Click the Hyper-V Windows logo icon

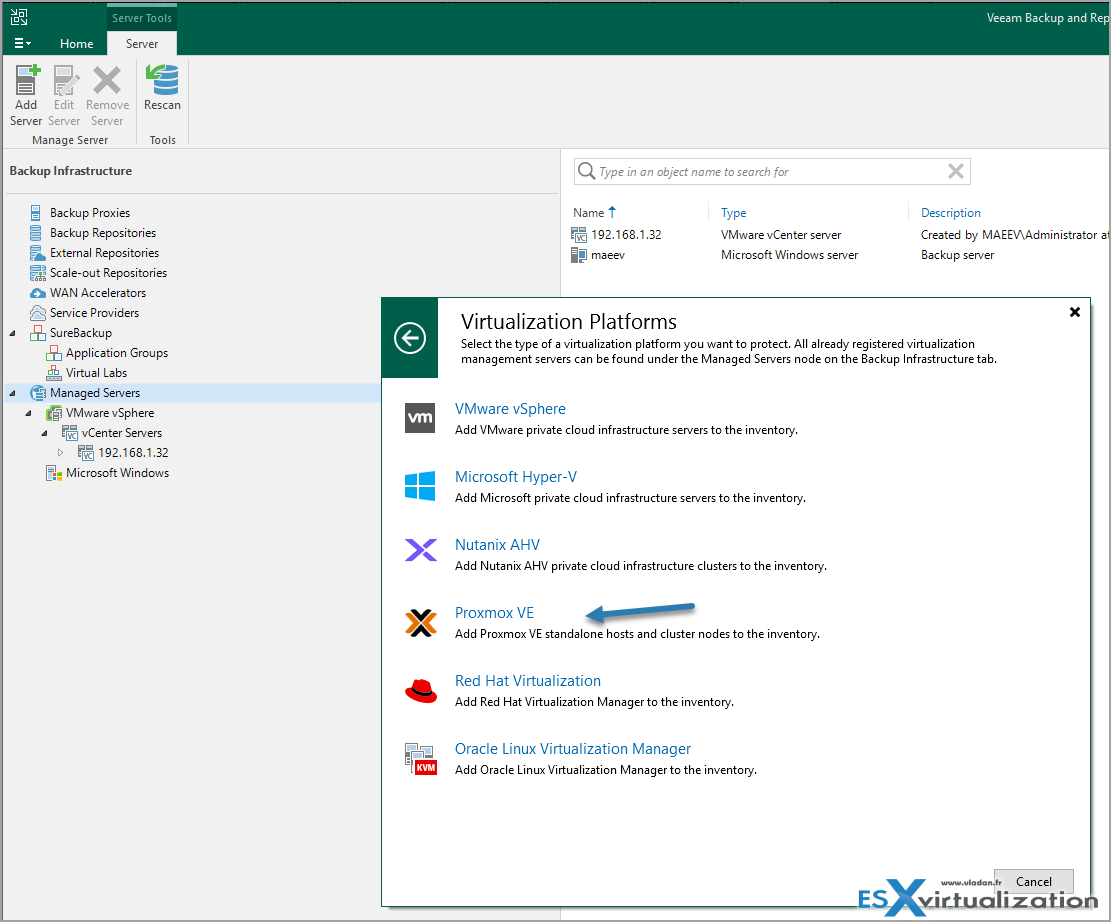point(420,486)
